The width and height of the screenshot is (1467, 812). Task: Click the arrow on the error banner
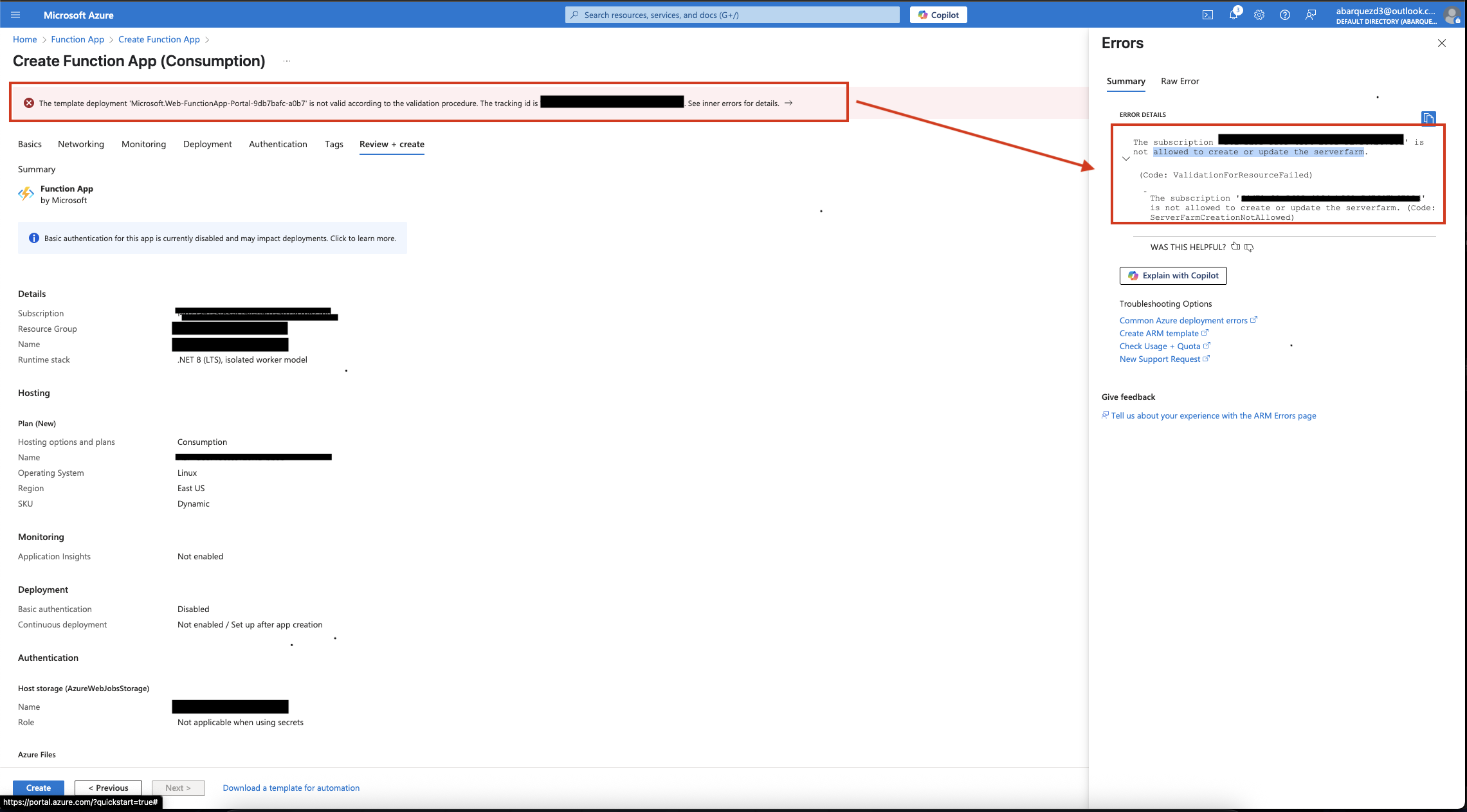coord(788,103)
